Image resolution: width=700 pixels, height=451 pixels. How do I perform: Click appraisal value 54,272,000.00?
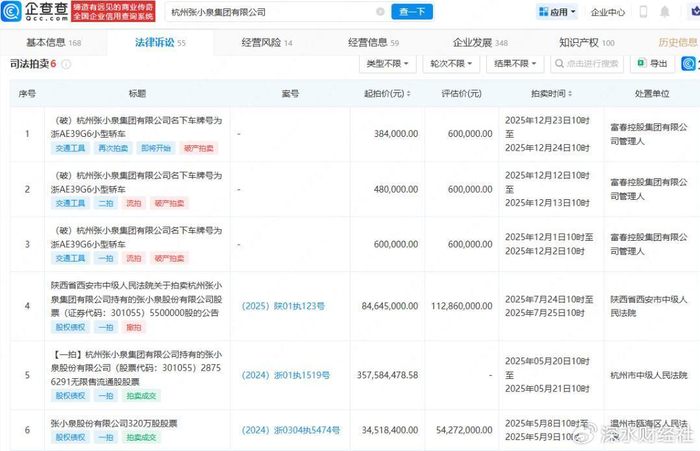click(x=464, y=430)
